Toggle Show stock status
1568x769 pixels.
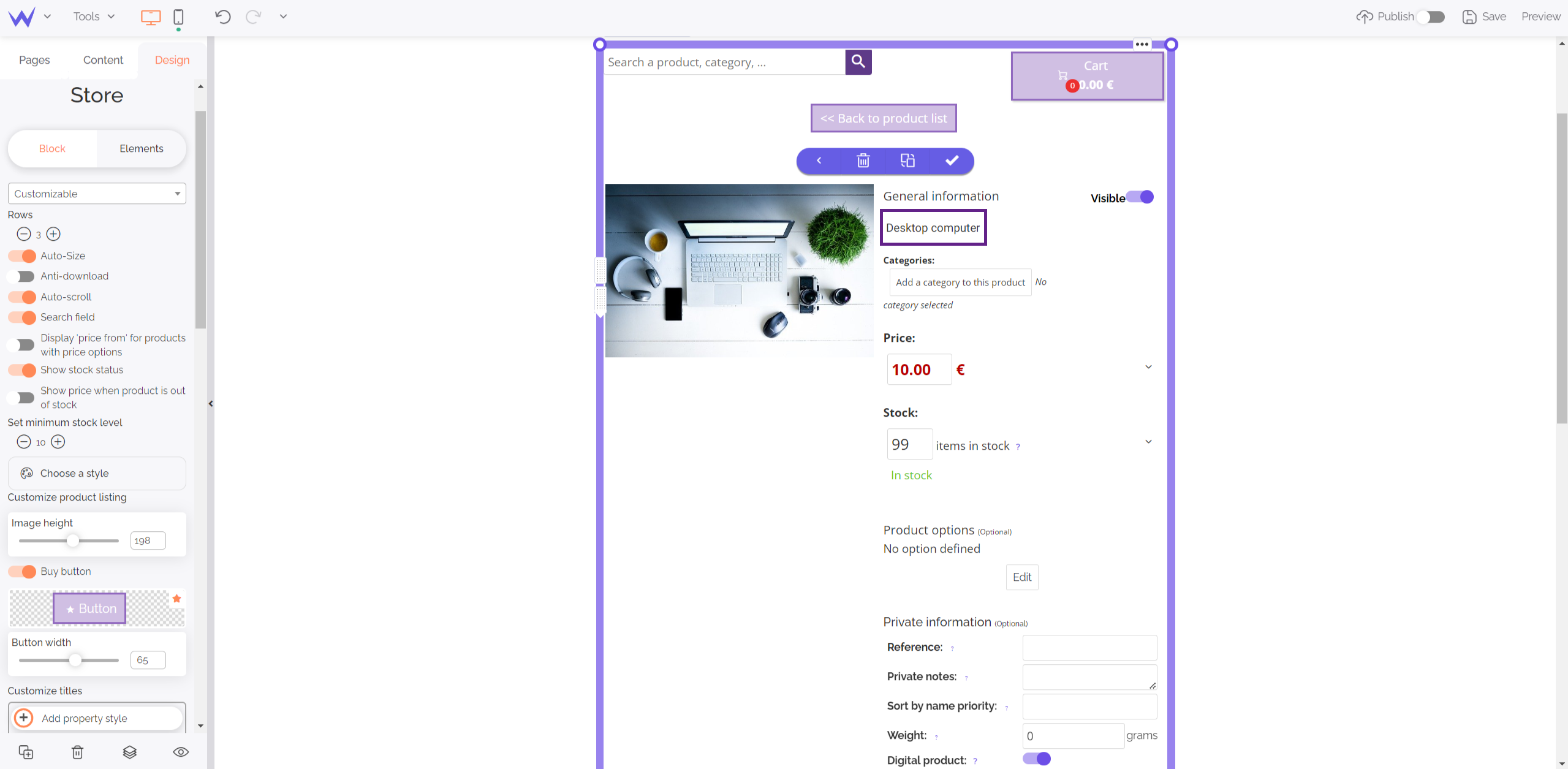click(22, 370)
